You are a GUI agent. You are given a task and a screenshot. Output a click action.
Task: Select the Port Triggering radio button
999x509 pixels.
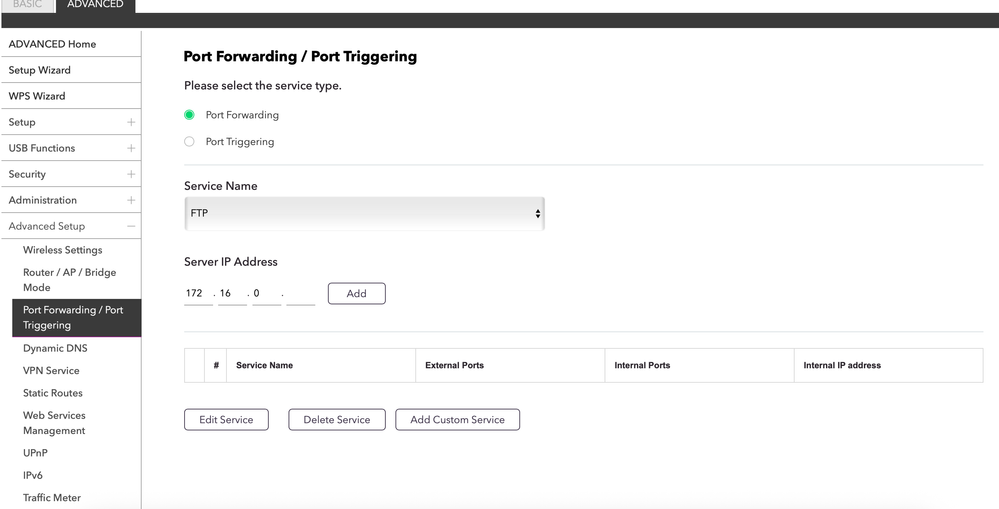click(189, 142)
